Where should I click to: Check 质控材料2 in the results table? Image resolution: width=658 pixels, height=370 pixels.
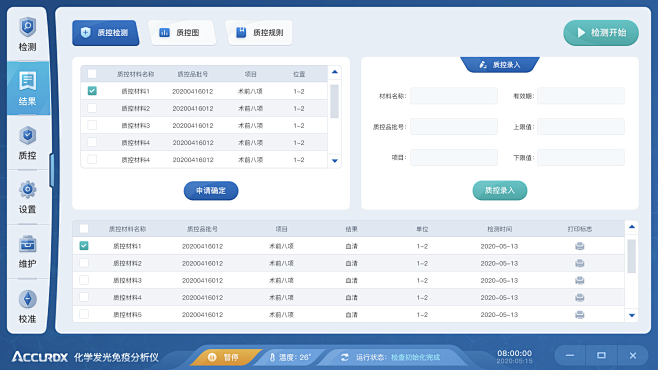[x=84, y=263]
